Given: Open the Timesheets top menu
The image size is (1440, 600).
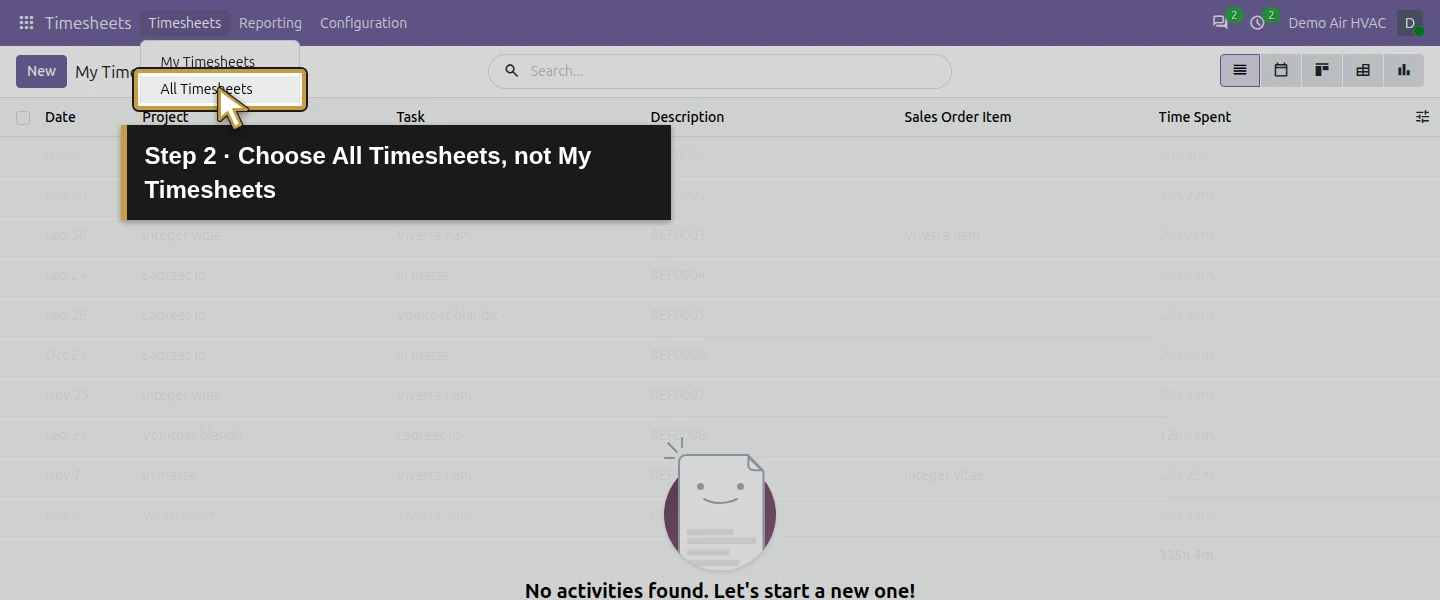Looking at the screenshot, I should (185, 23).
